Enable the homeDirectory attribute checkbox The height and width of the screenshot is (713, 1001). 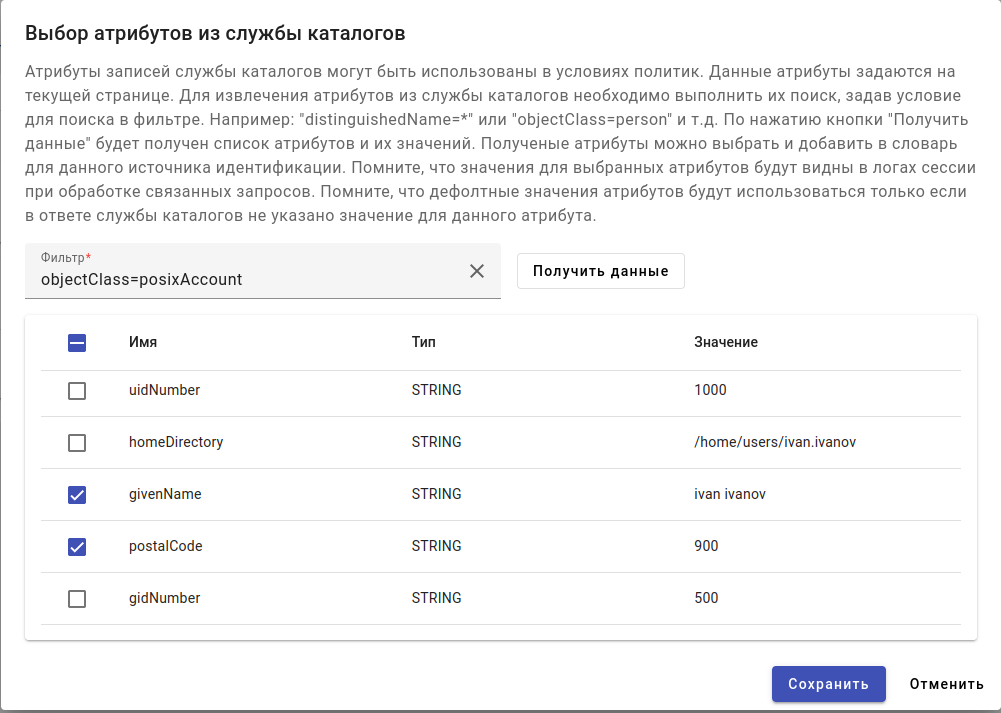pos(77,443)
